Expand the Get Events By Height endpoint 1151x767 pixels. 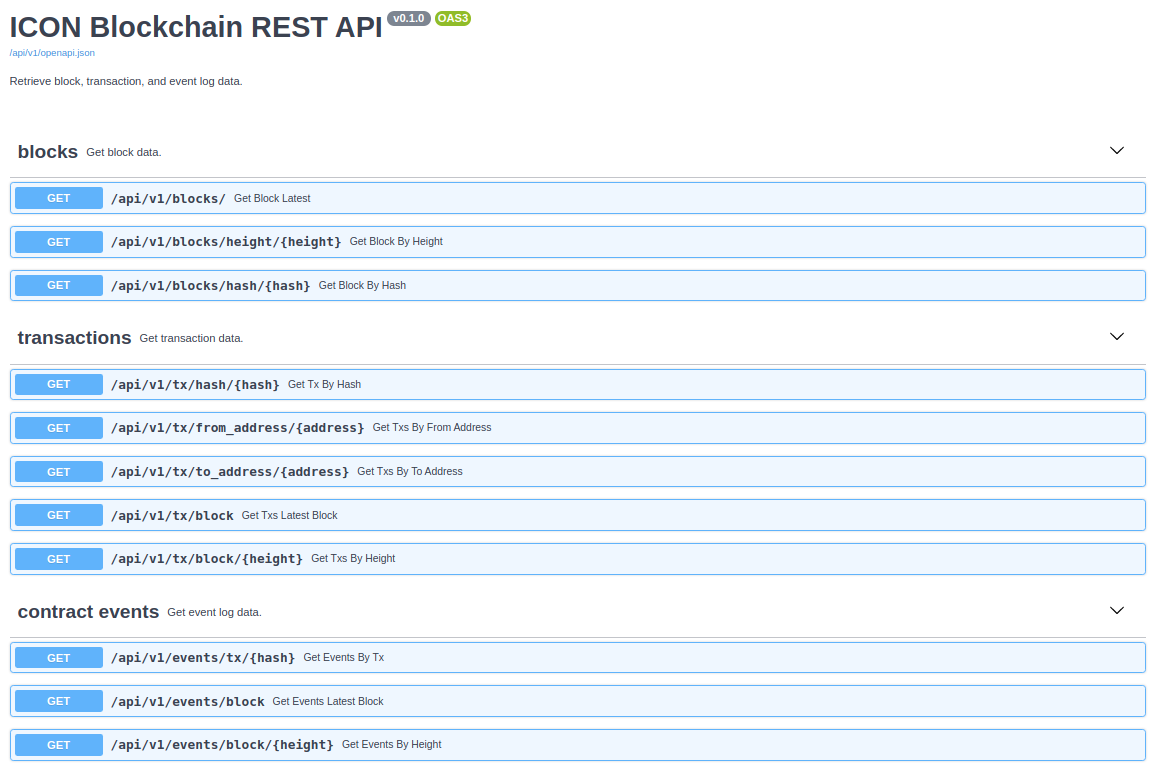click(391, 745)
